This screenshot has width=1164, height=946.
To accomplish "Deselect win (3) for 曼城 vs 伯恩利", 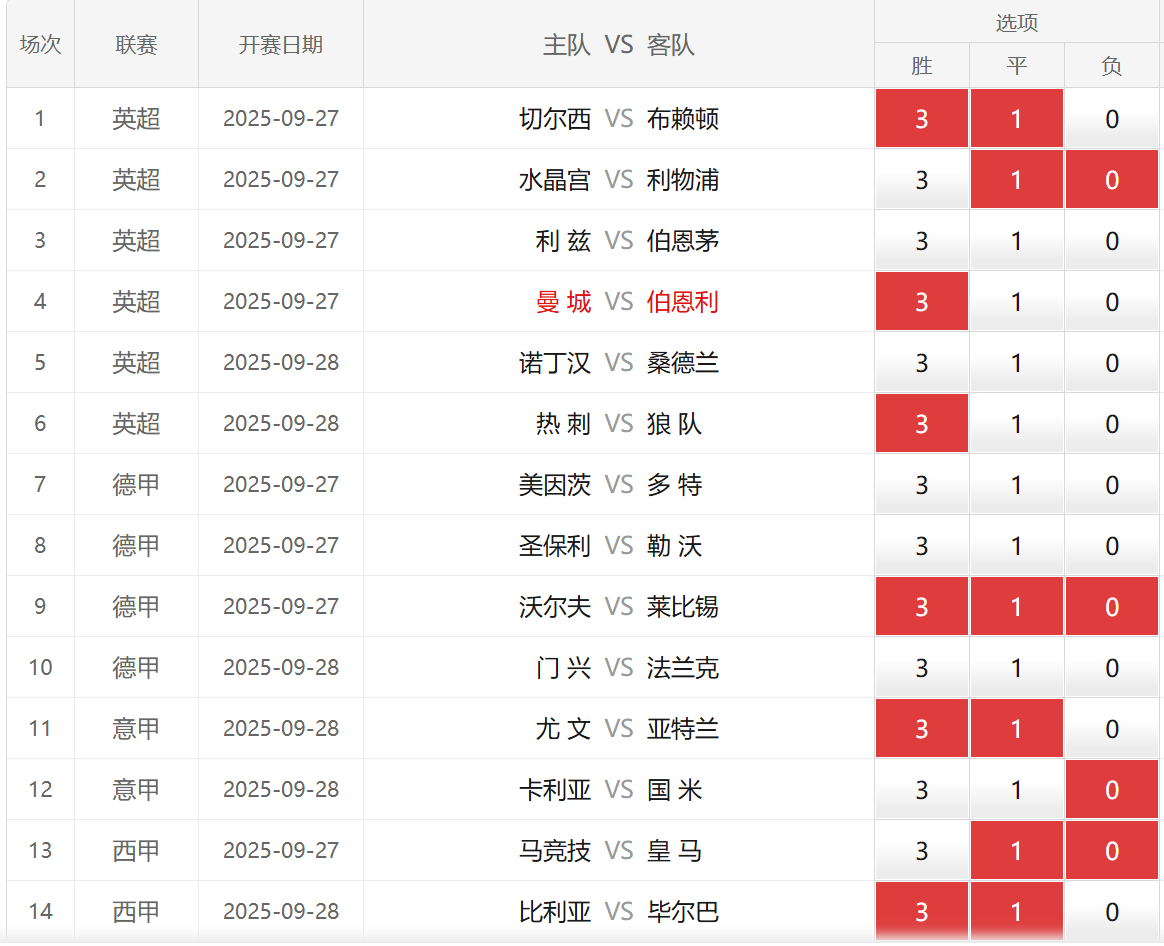I will point(921,302).
